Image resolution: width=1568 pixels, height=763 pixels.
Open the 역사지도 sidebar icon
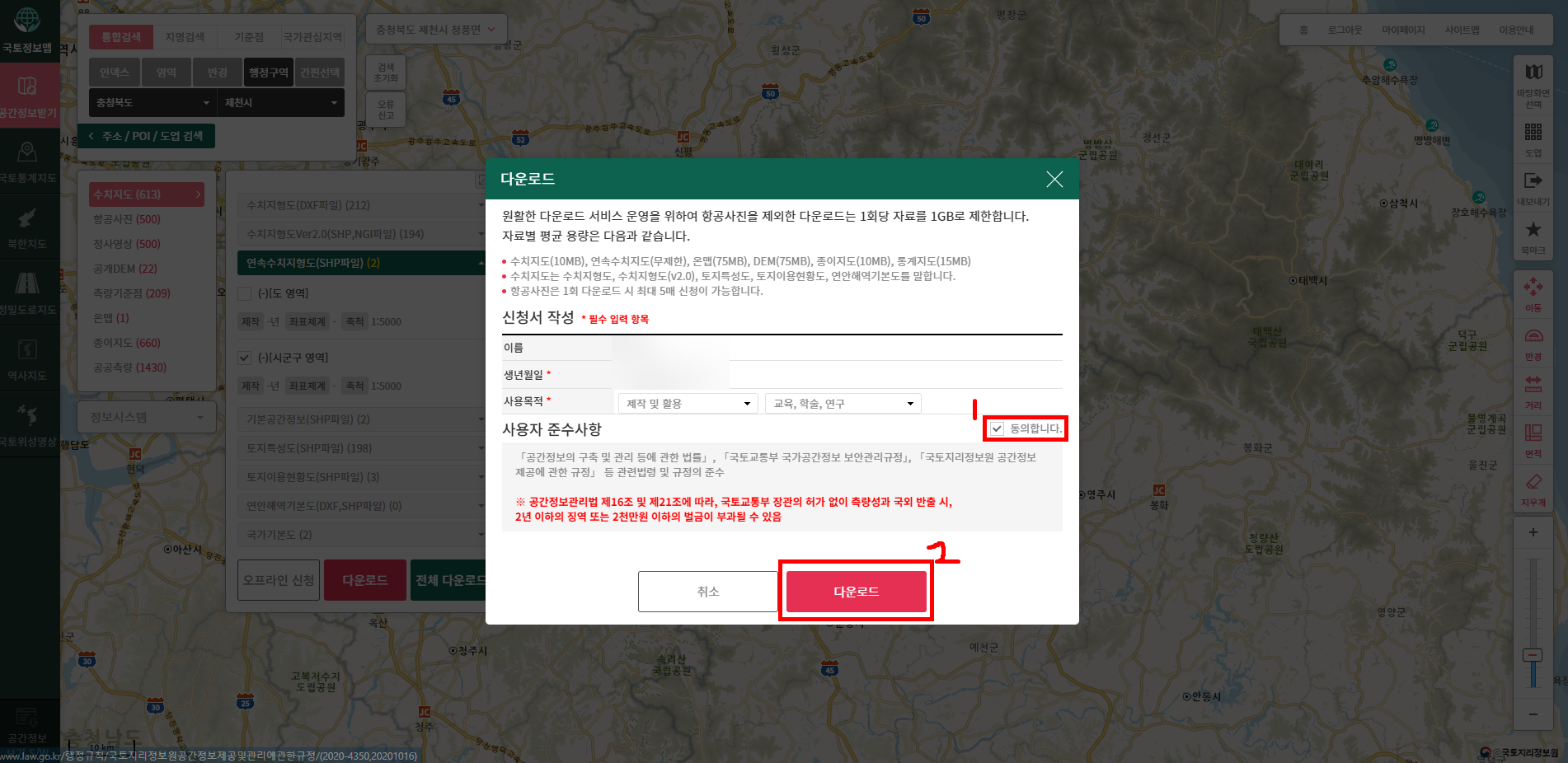tap(27, 358)
